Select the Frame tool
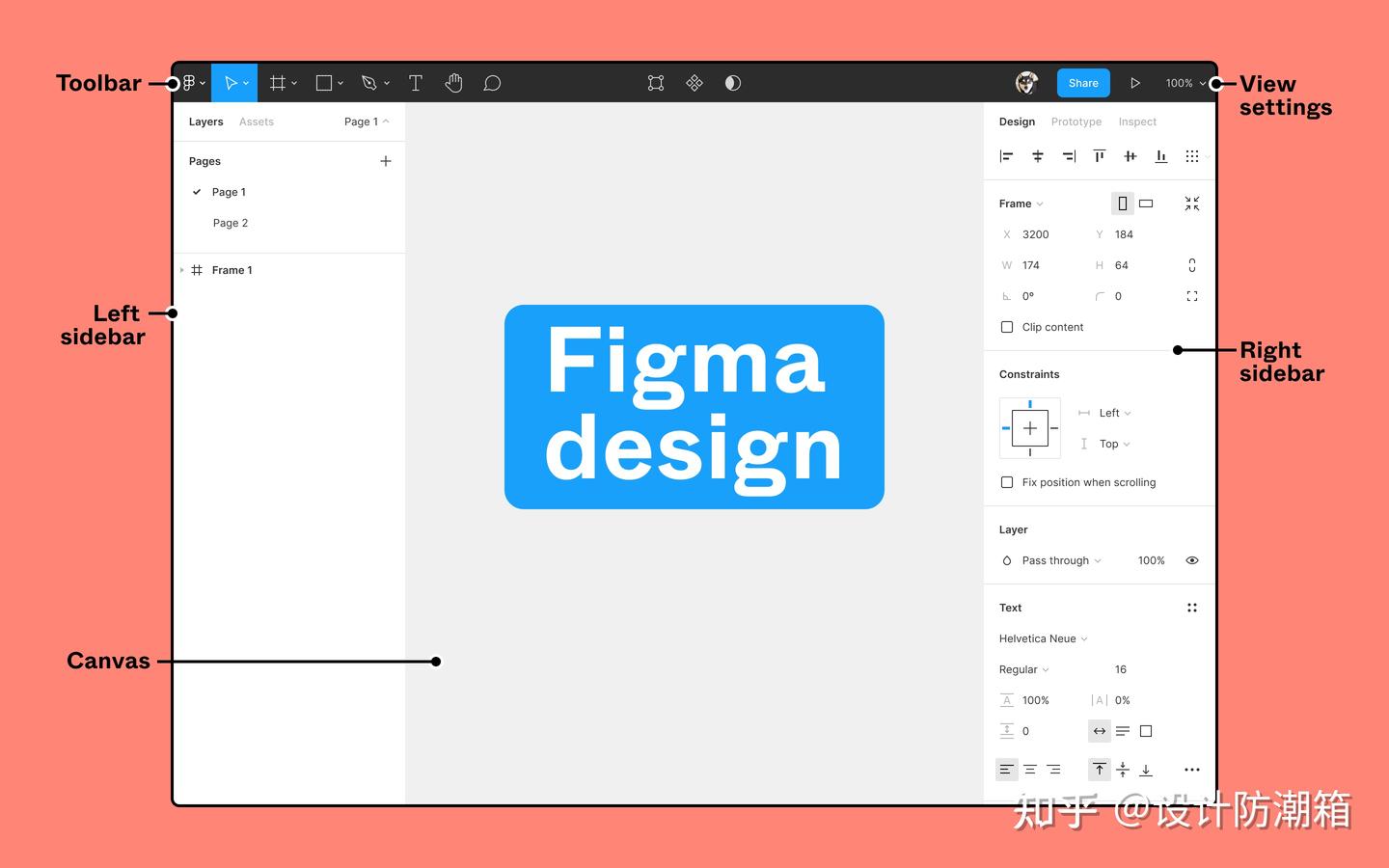The image size is (1389, 868). tap(277, 83)
